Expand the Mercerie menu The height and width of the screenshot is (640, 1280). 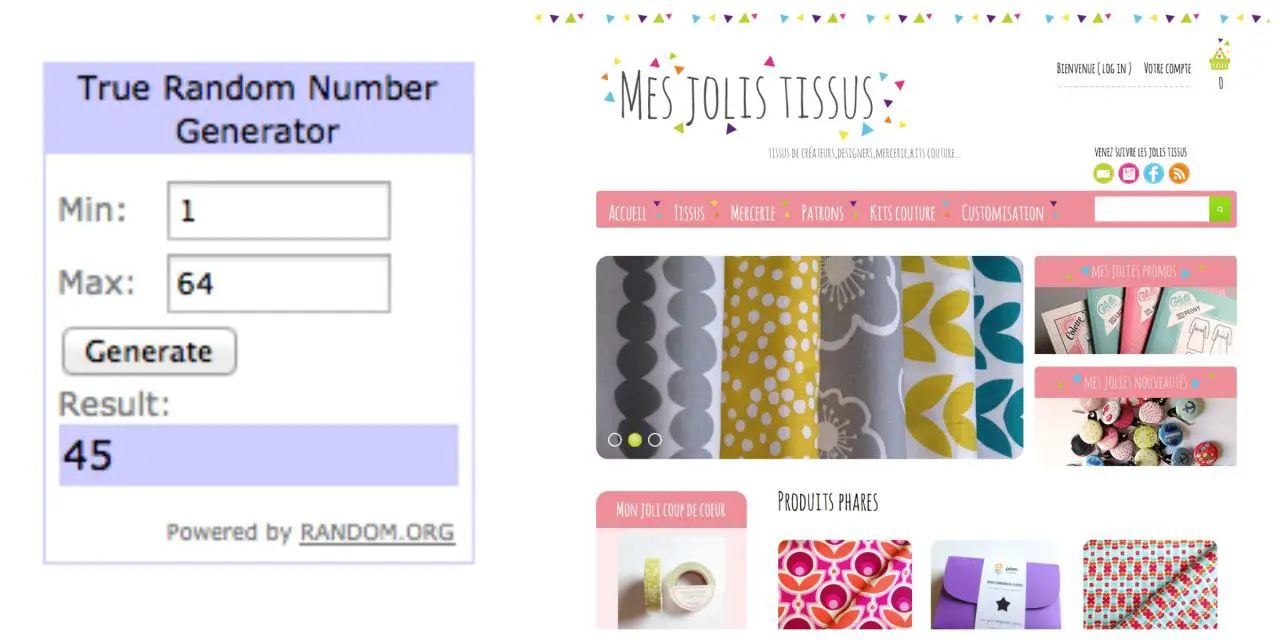click(x=753, y=213)
